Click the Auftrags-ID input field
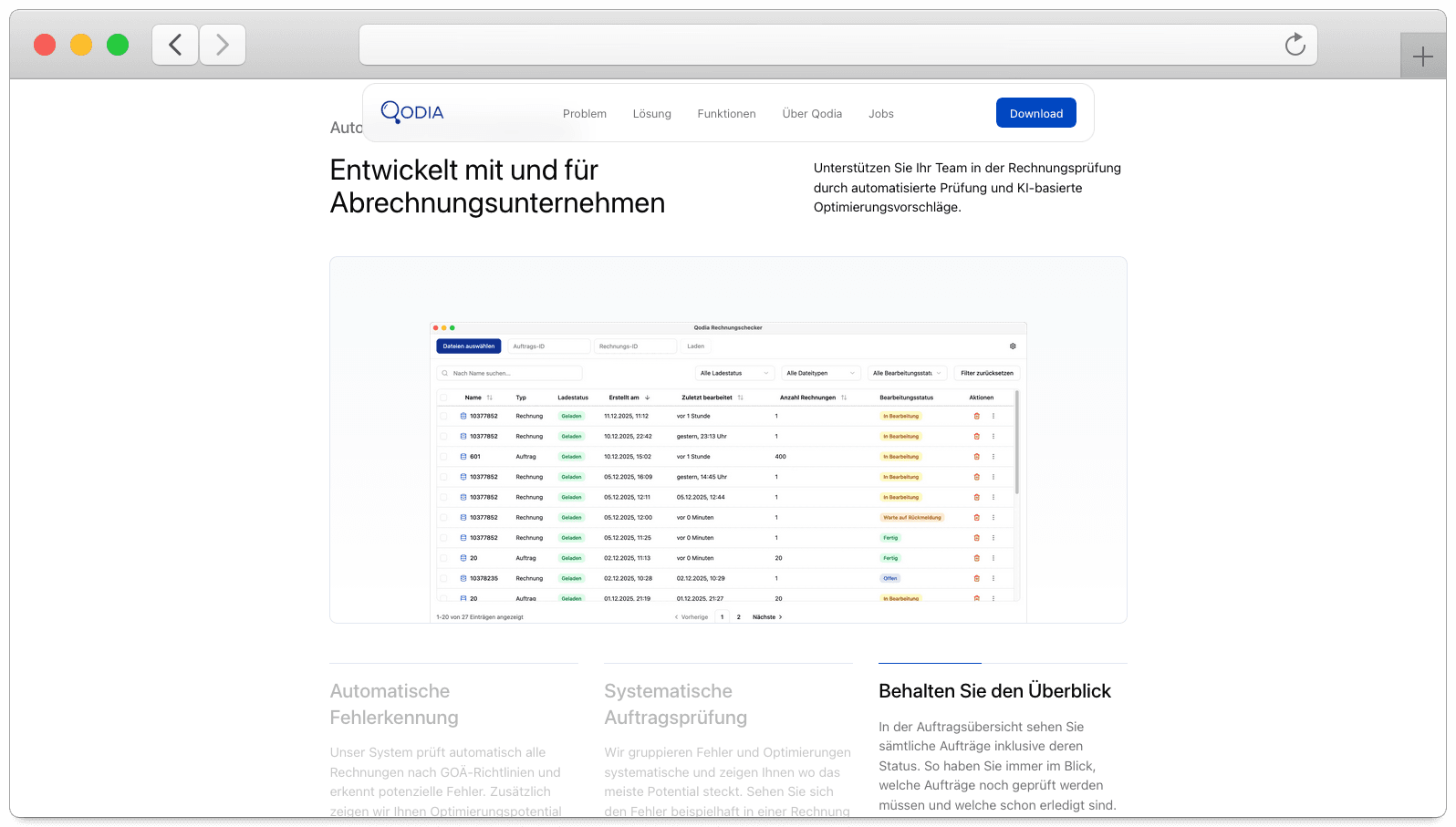This screenshot has width=1456, height=827. 548,346
